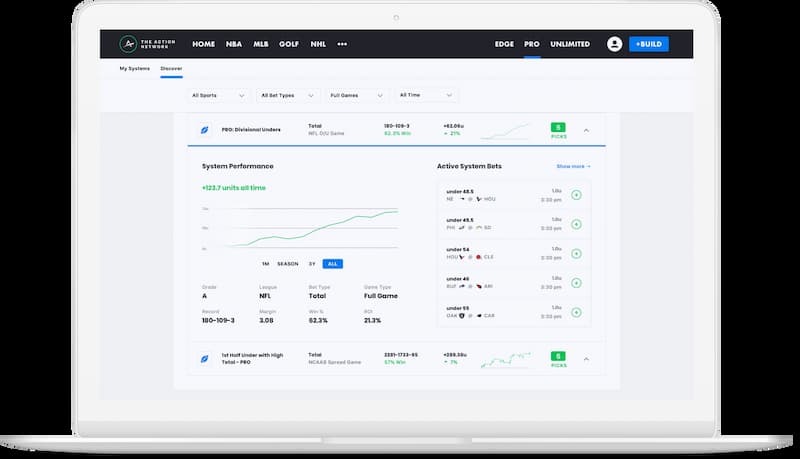Click the Arizona team logo in under 46 row
This screenshot has height=459, width=800.
pos(479,287)
